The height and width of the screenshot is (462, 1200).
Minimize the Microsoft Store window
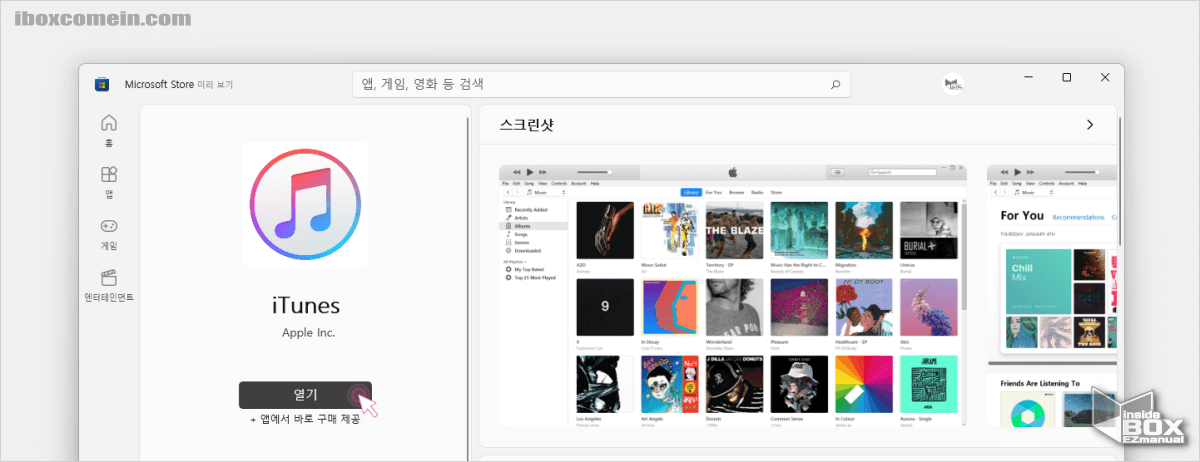click(x=1029, y=77)
